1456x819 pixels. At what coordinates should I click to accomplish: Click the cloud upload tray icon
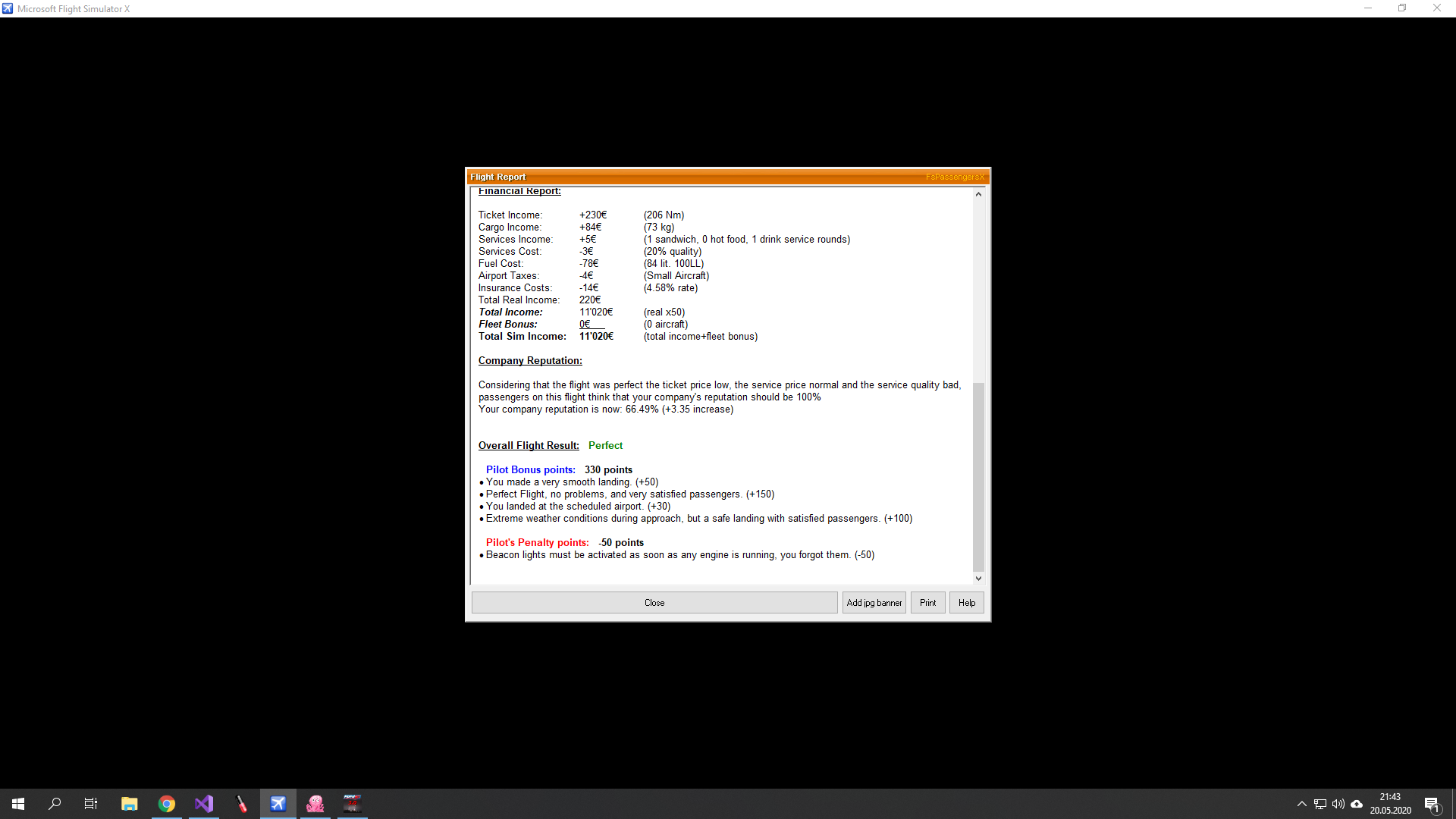tap(1357, 804)
